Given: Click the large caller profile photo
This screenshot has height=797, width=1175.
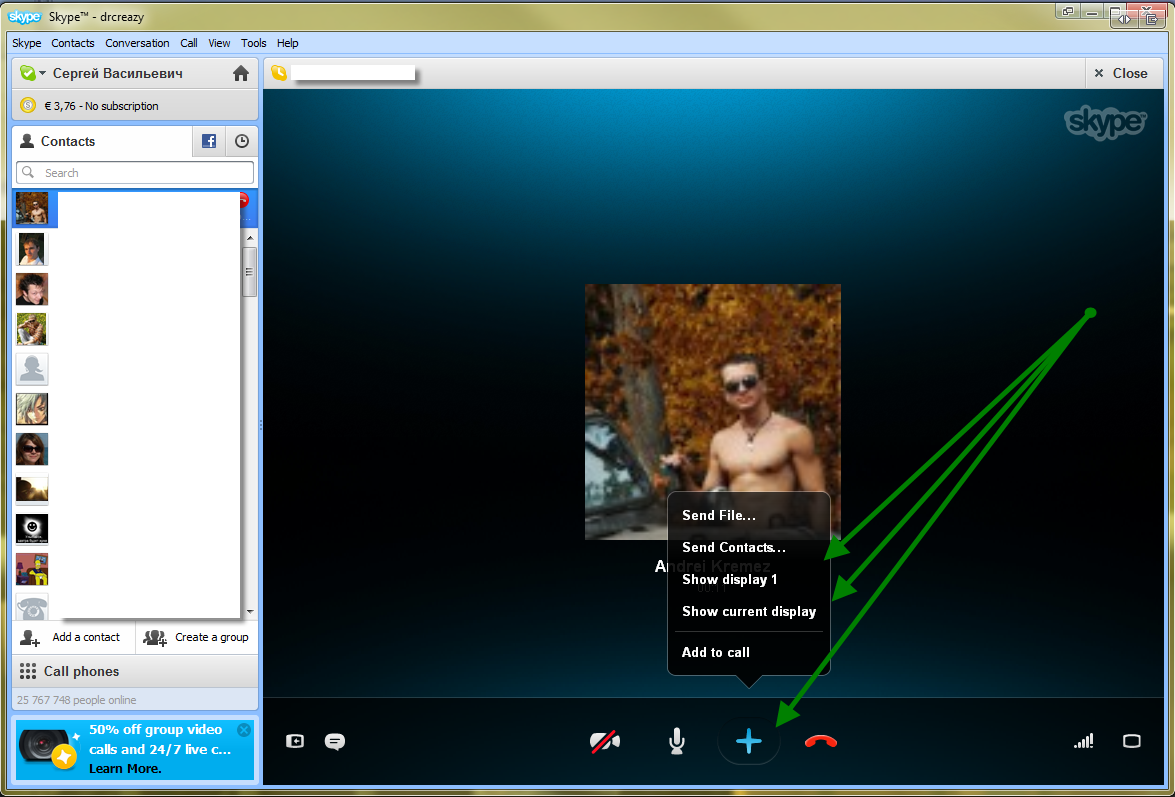Looking at the screenshot, I should click(x=713, y=412).
